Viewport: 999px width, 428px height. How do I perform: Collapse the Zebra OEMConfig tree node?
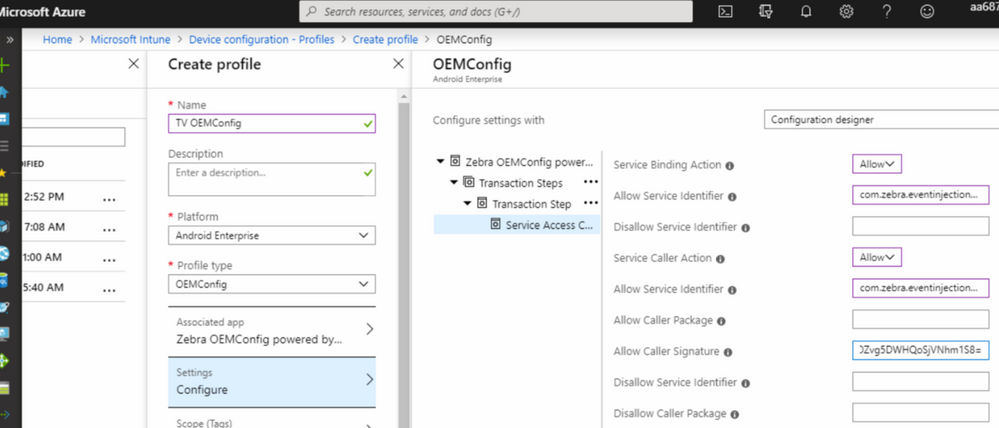[440, 161]
